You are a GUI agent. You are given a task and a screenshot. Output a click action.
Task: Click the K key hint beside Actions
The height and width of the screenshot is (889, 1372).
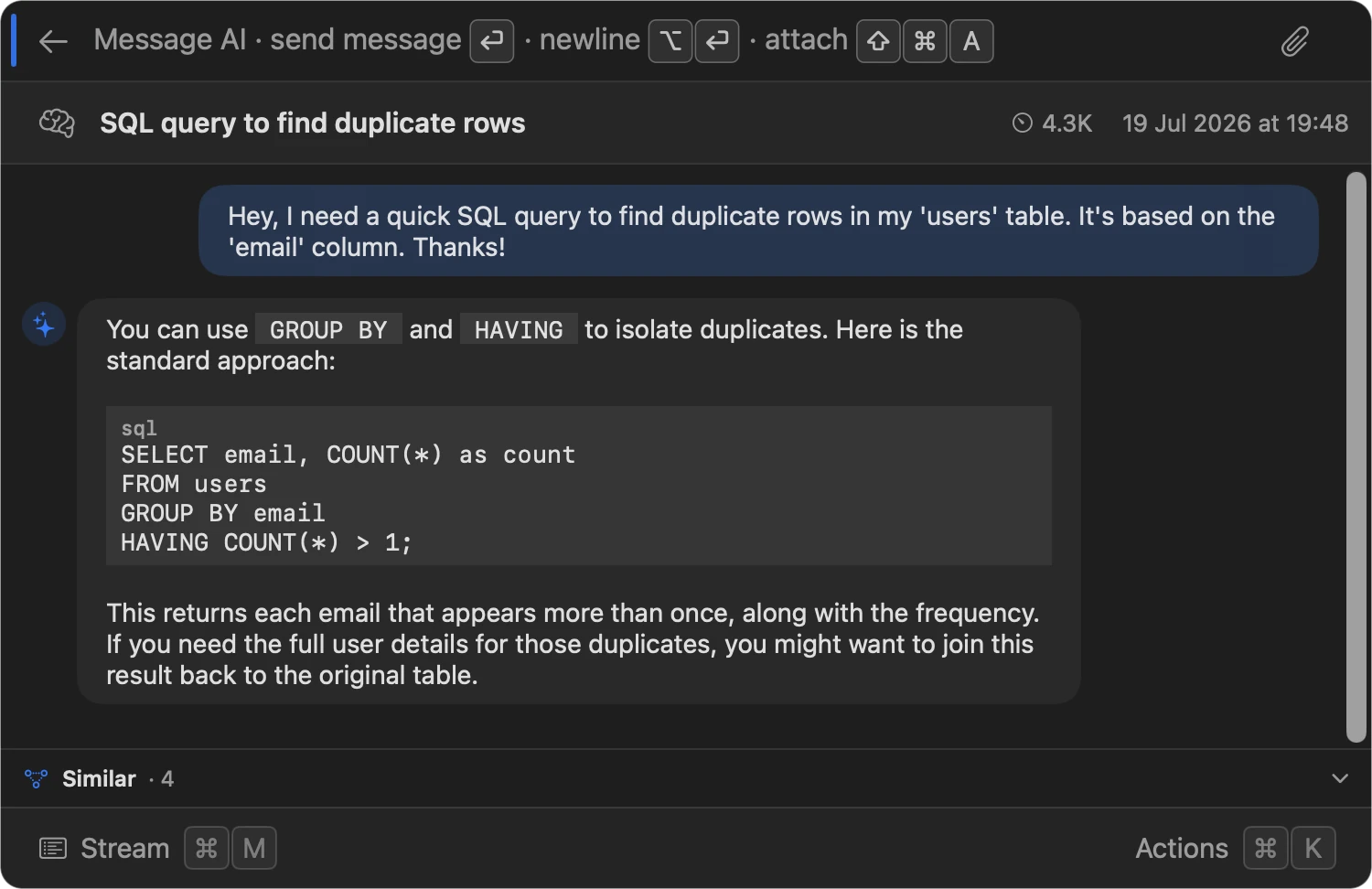(x=1313, y=849)
